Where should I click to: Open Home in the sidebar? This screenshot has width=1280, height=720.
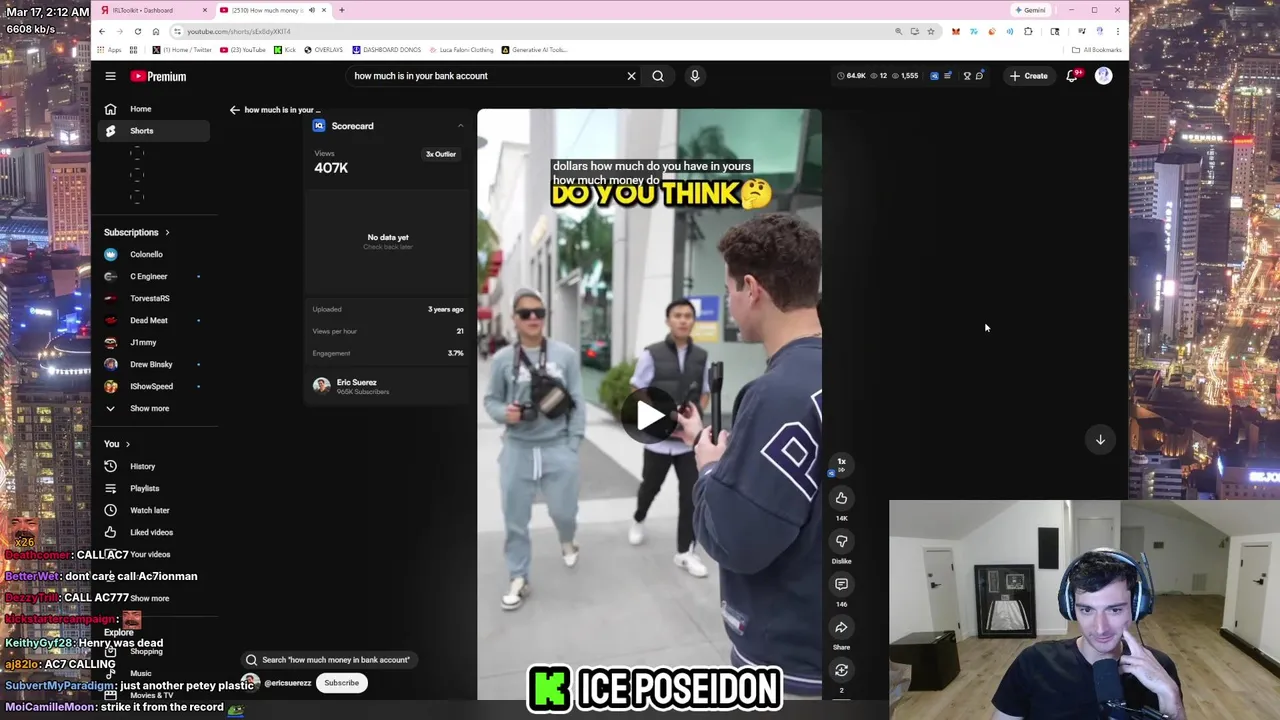pos(154,109)
